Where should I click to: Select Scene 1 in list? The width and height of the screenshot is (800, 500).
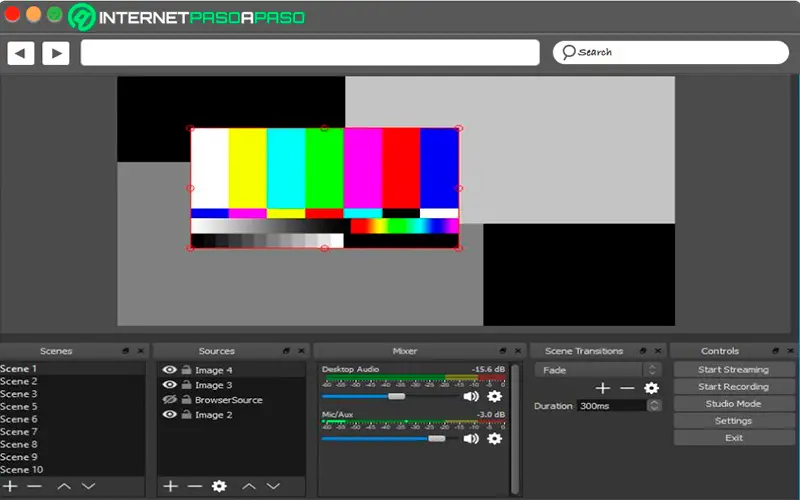click(x=72, y=368)
